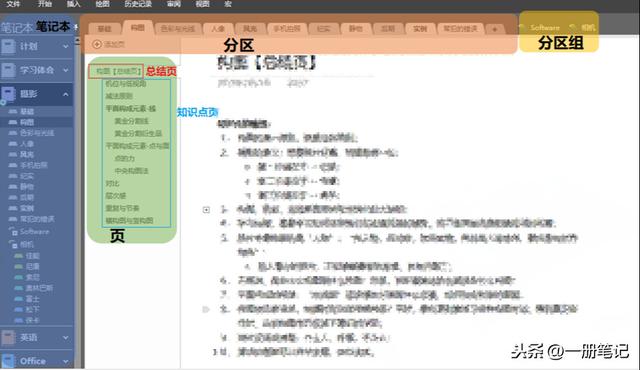The width and height of the screenshot is (640, 370).
Task: Expand the 英语 notebook chevron
Action: (x=66, y=337)
